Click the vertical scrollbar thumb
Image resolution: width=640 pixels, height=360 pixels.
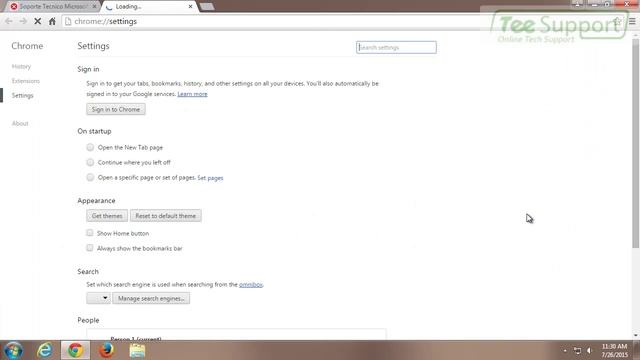[636, 143]
